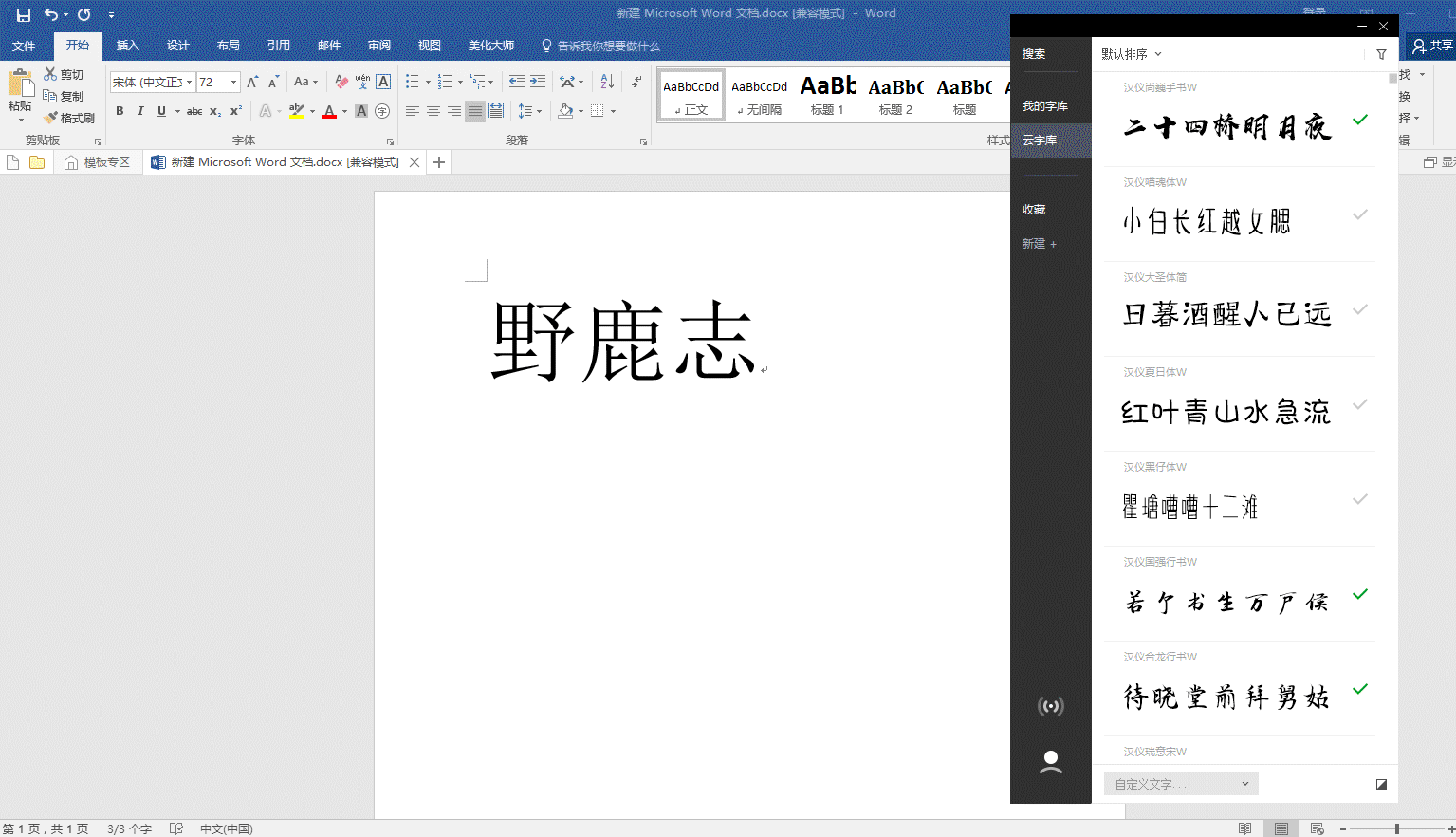This screenshot has width=1456, height=837.
Task: Click 搜索 in font panel sidebar
Action: (1034, 54)
